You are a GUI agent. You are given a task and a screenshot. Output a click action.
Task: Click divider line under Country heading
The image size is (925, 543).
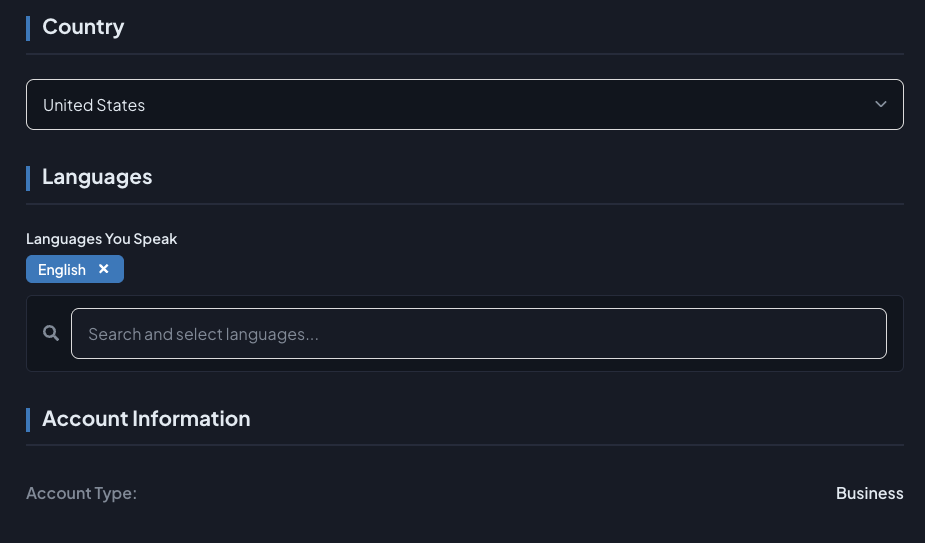465,54
